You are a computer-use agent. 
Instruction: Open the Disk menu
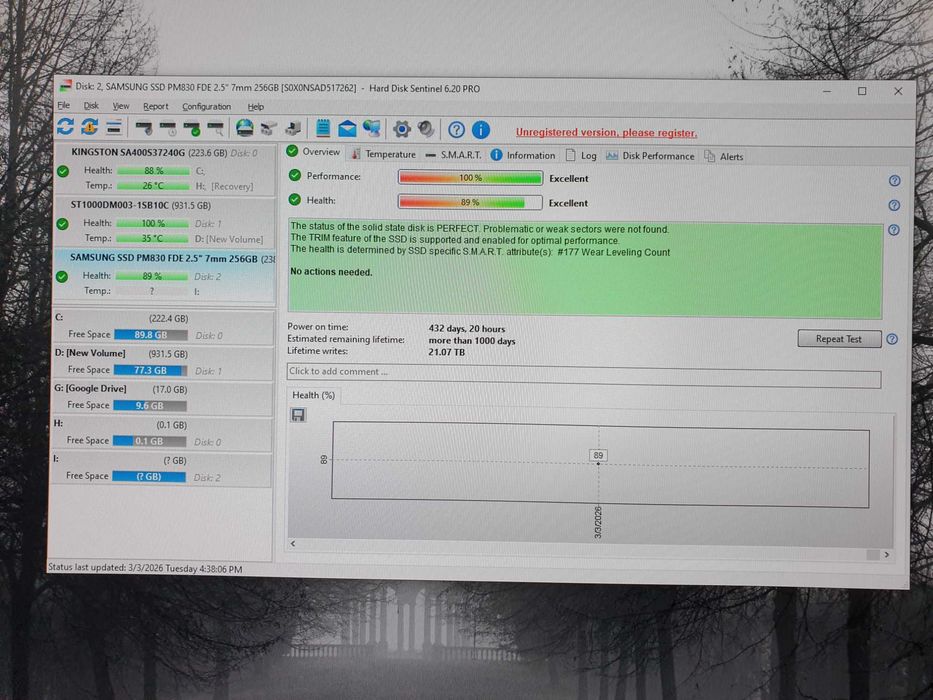point(91,106)
